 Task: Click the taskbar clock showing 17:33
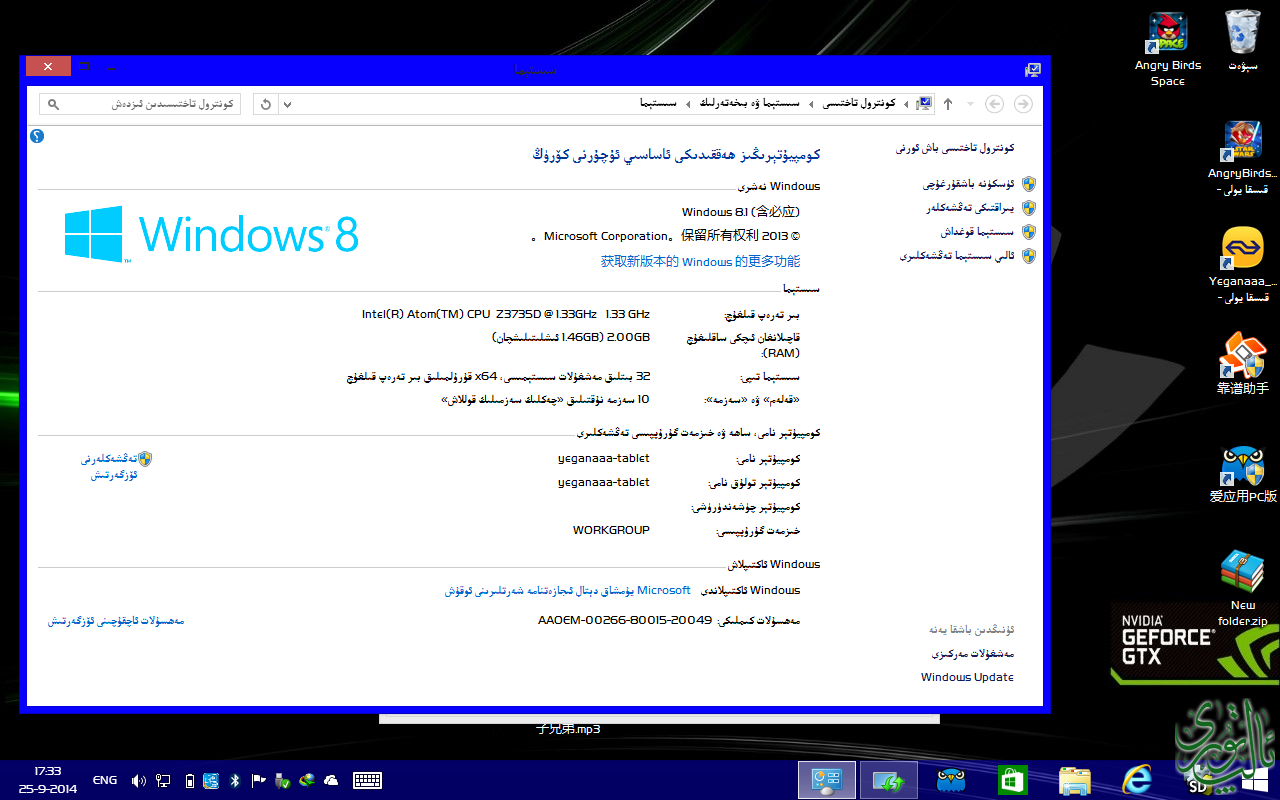(x=47, y=780)
